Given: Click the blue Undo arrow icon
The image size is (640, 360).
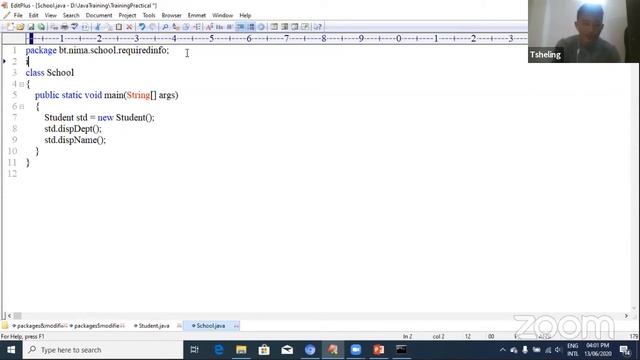Looking at the screenshot, I should tap(142, 27).
